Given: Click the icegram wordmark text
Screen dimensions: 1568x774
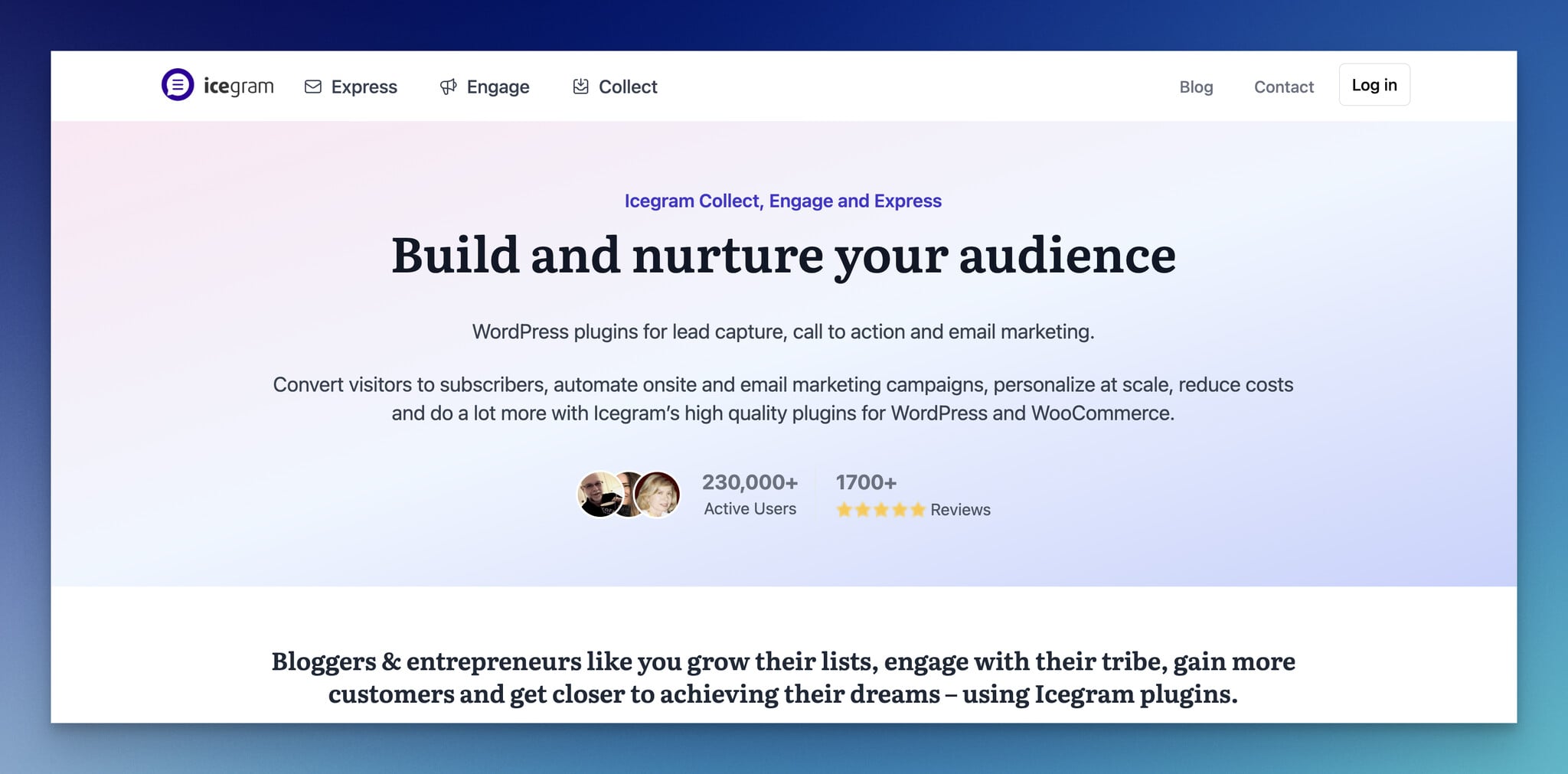Looking at the screenshot, I should 238,87.
